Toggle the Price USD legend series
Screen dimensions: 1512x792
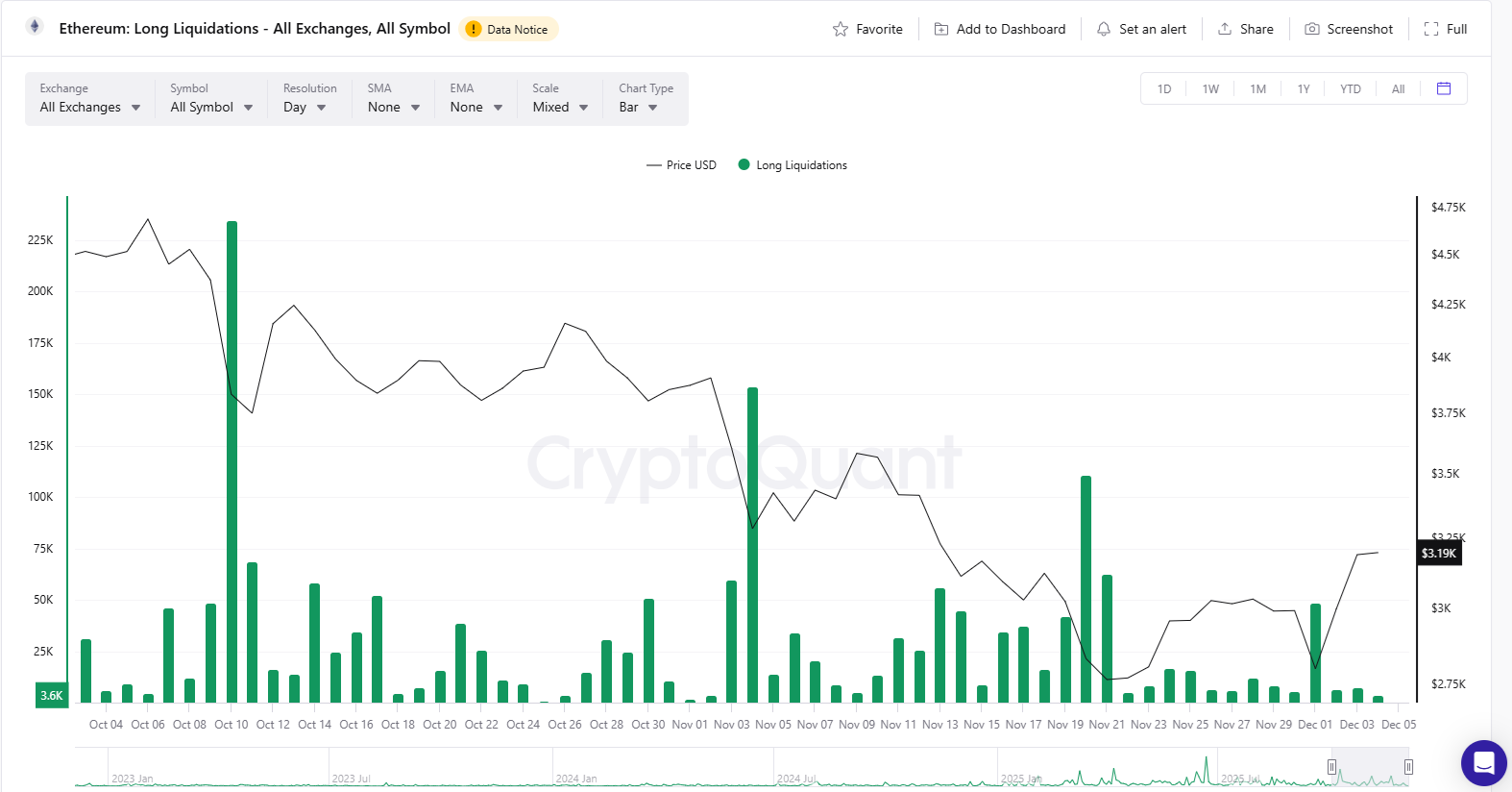tap(681, 165)
